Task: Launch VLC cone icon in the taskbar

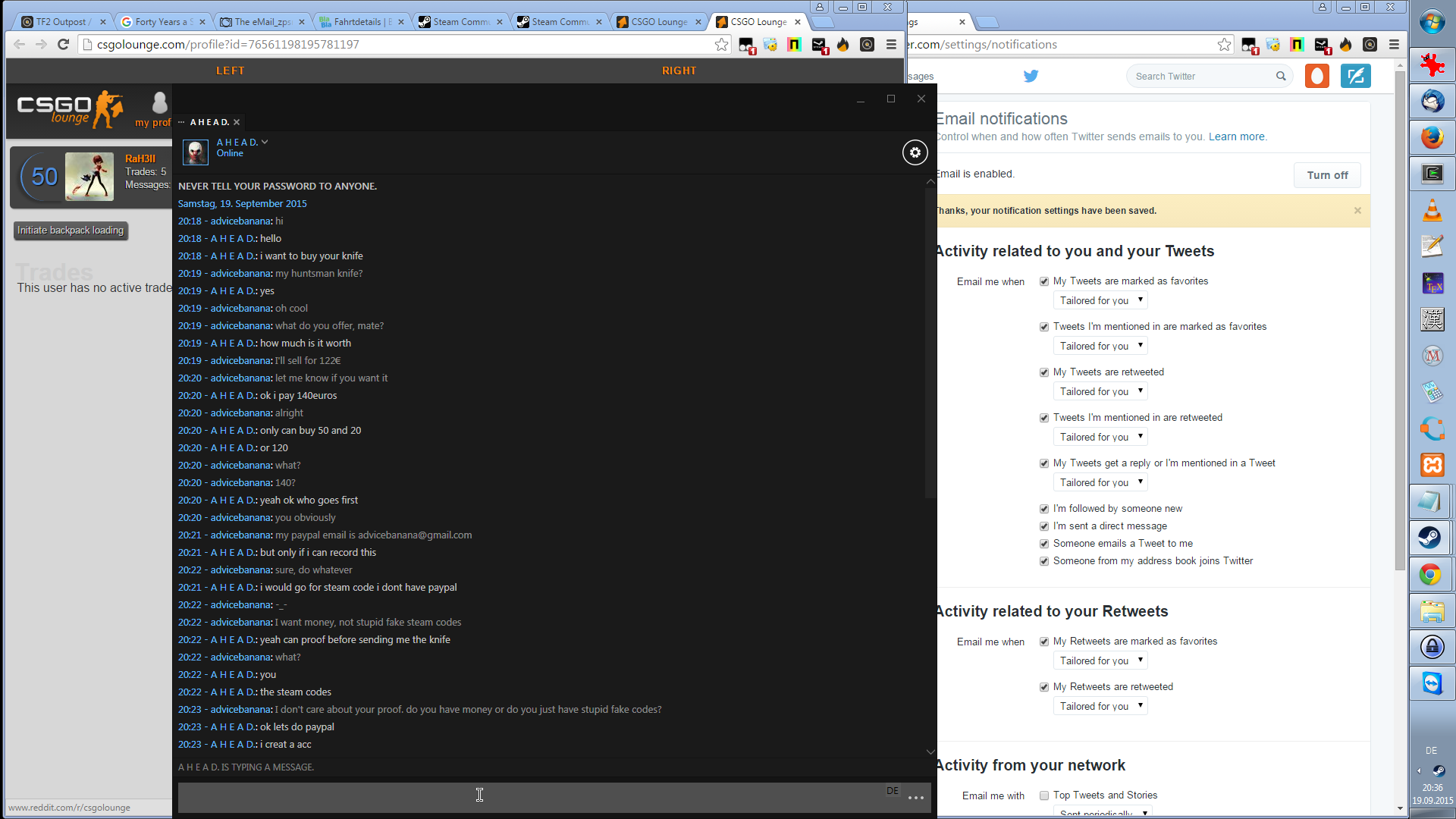Action: pyautogui.click(x=1431, y=210)
